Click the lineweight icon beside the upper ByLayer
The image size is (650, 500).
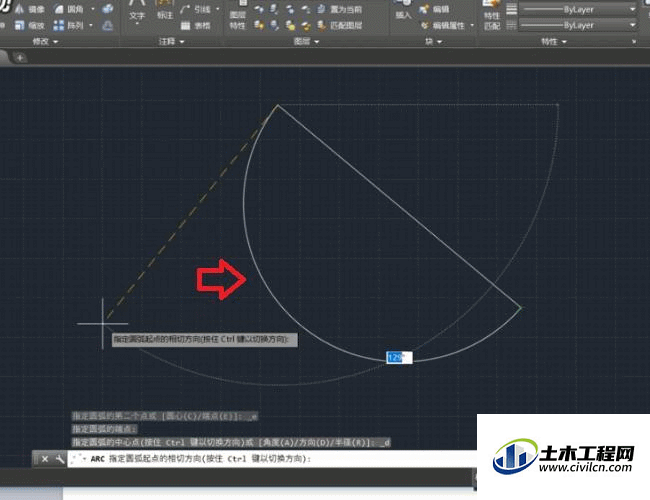(512, 9)
